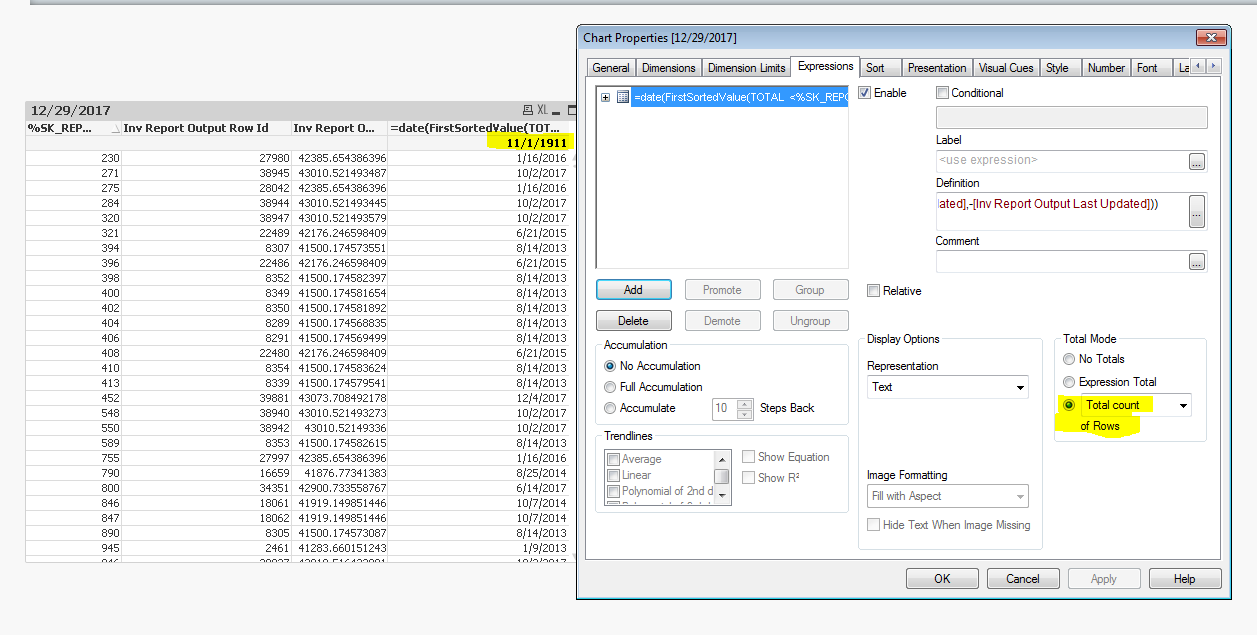Switch to the Visual Cues tab
The height and width of the screenshot is (635, 1257).
[x=1006, y=68]
